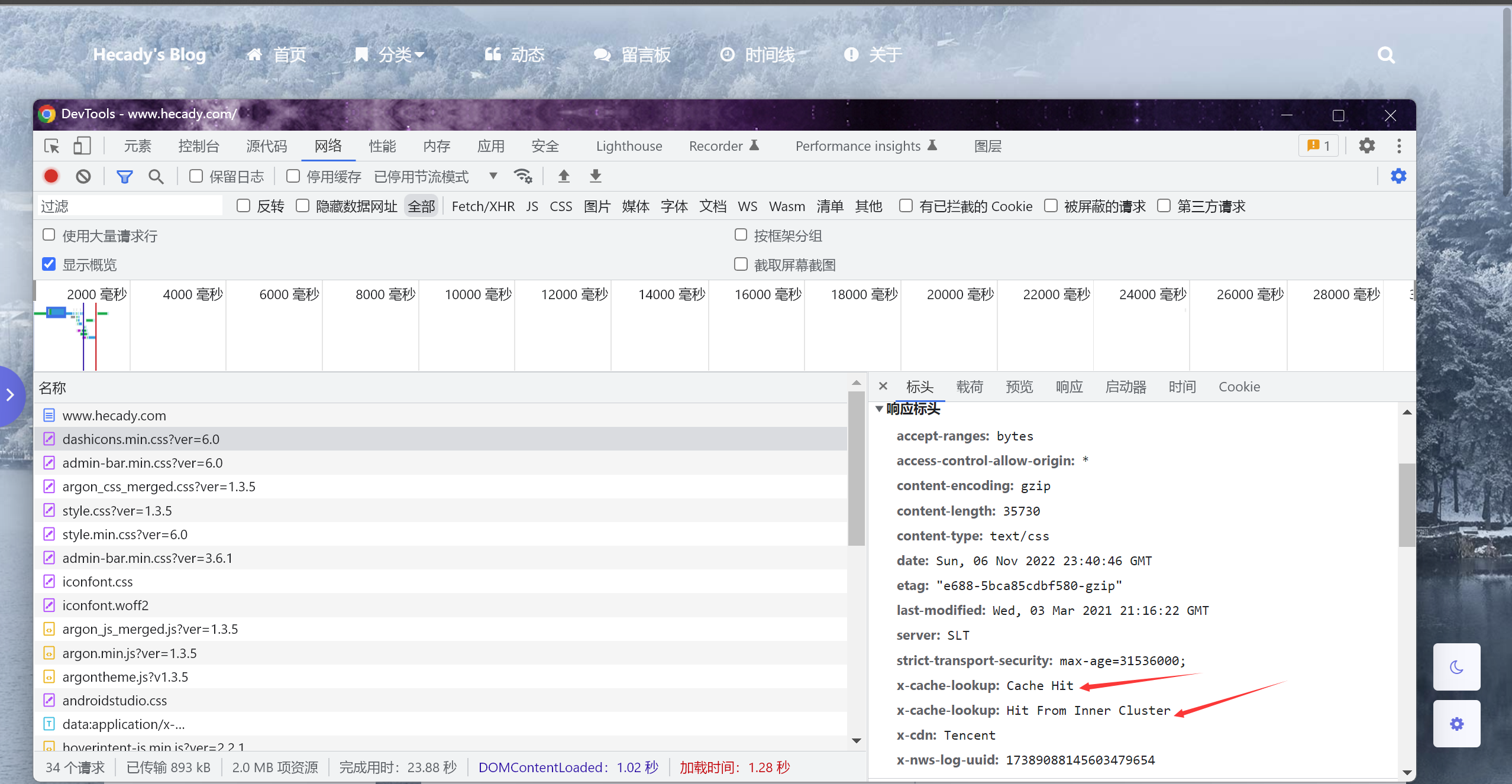Image resolution: width=1512 pixels, height=784 pixels.
Task: Uncheck the 显示概览 checkbox
Action: pos(49,264)
